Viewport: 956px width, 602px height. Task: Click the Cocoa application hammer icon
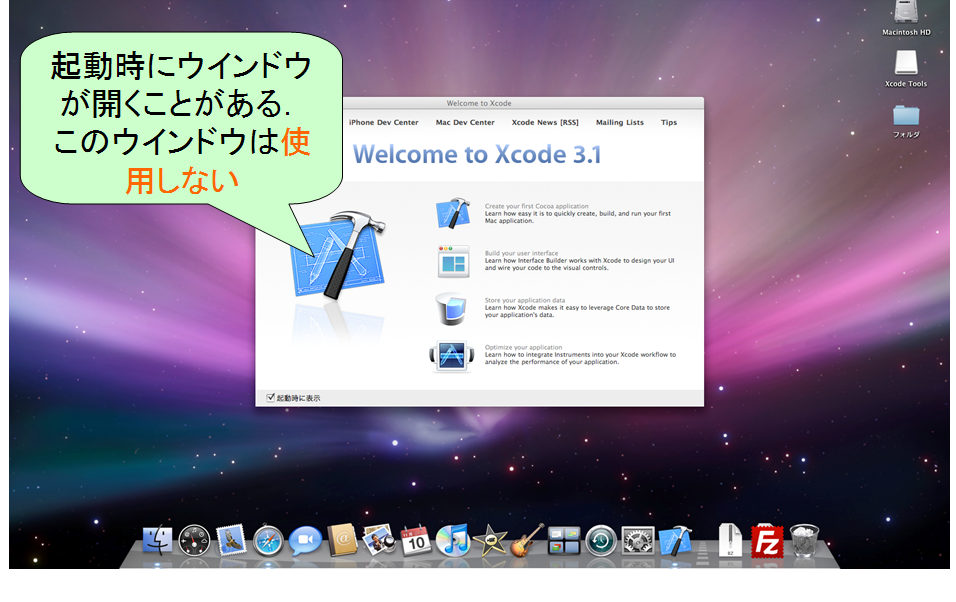(x=452, y=213)
